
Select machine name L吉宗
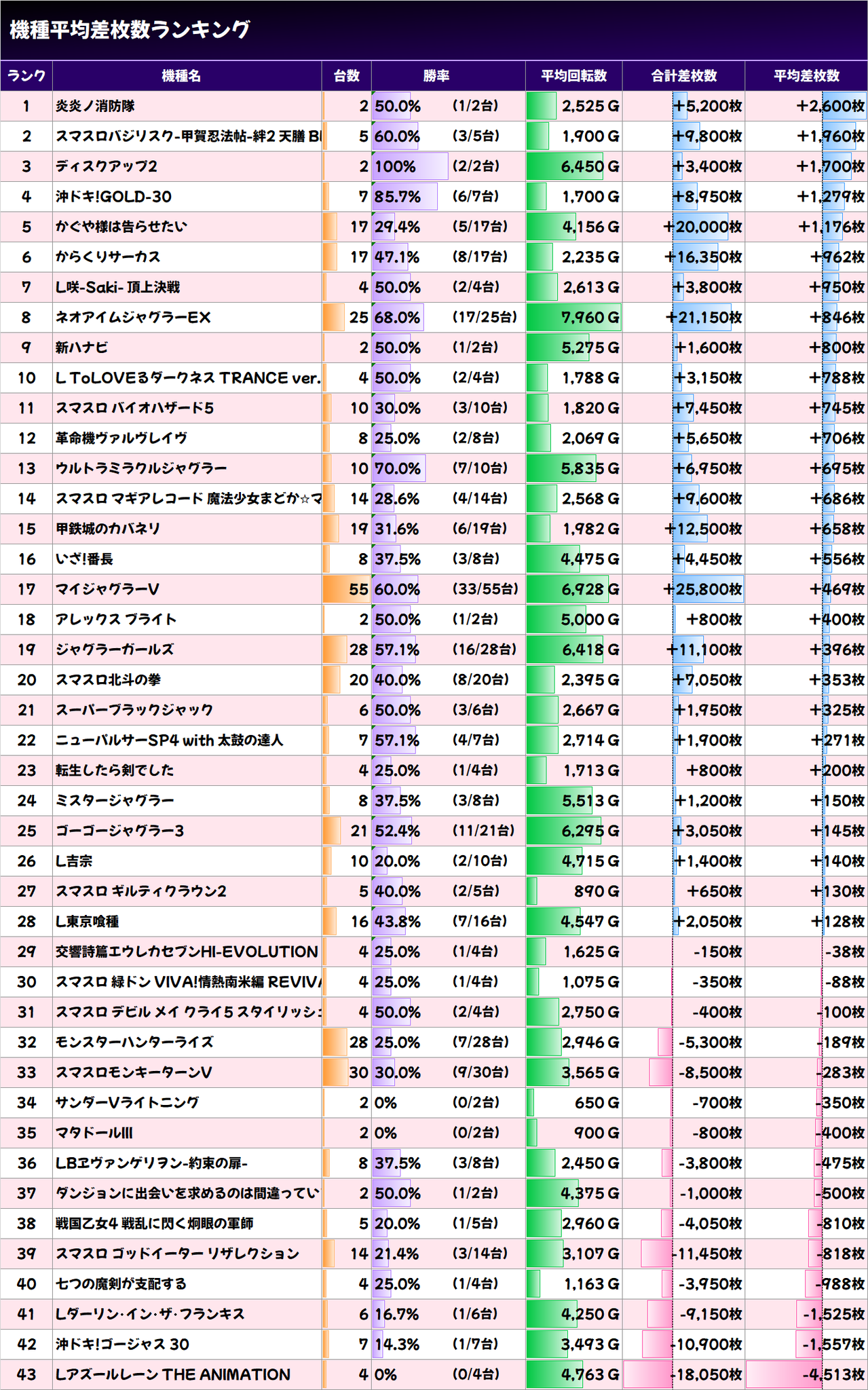pyautogui.click(x=74, y=861)
